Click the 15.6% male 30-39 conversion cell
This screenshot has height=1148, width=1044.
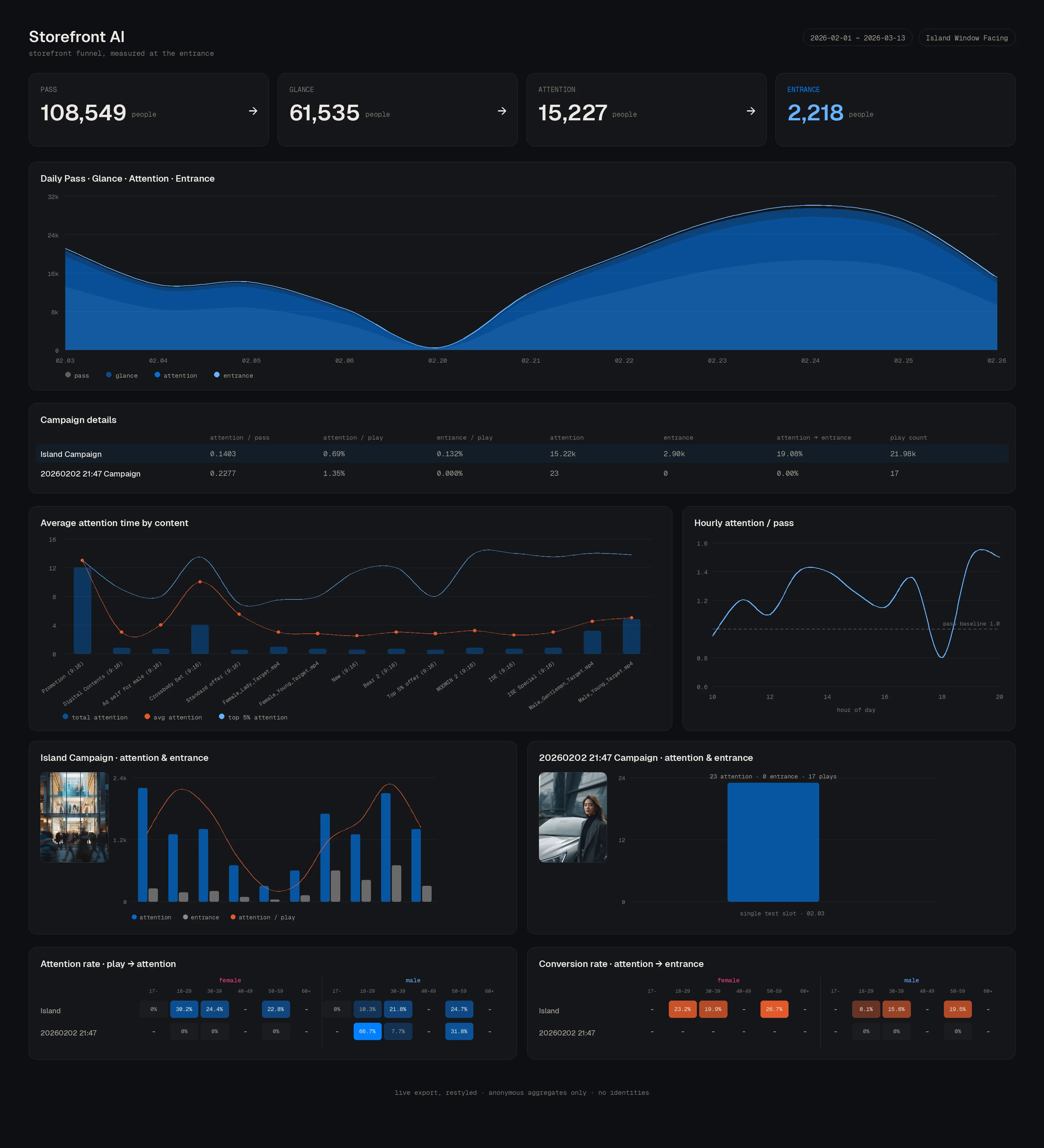[x=897, y=1009]
